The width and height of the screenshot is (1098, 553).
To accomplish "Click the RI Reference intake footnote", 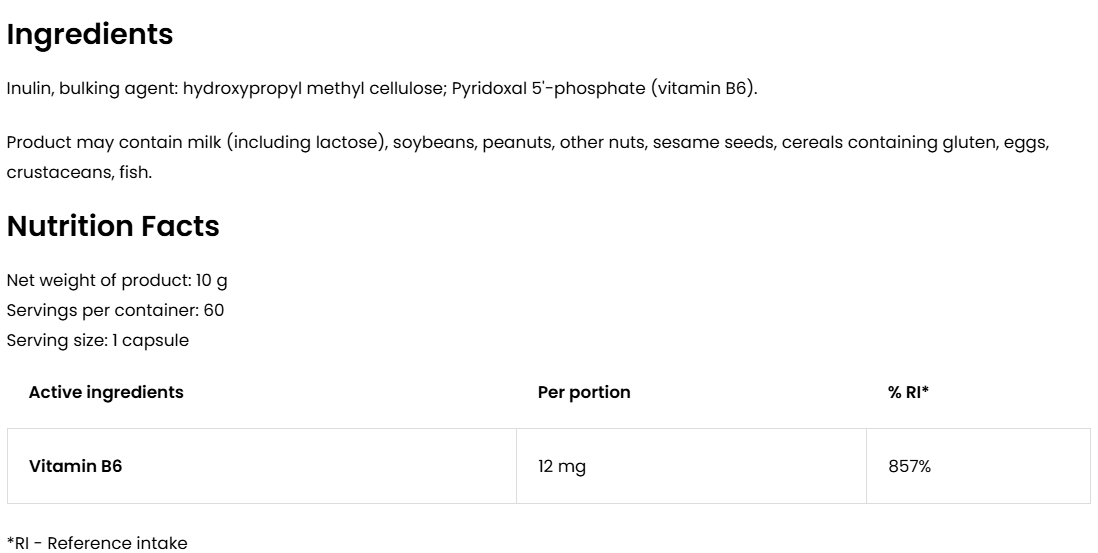I will pos(97,543).
